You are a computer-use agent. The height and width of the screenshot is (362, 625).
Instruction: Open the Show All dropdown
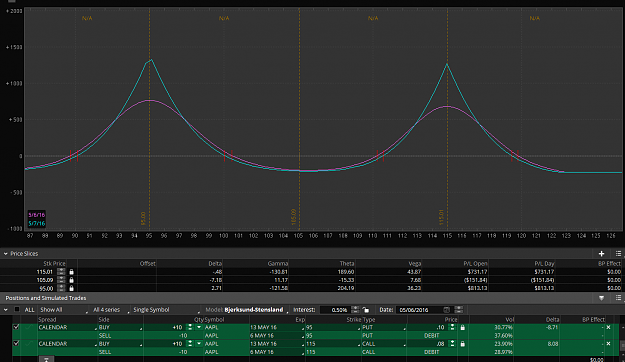point(63,310)
